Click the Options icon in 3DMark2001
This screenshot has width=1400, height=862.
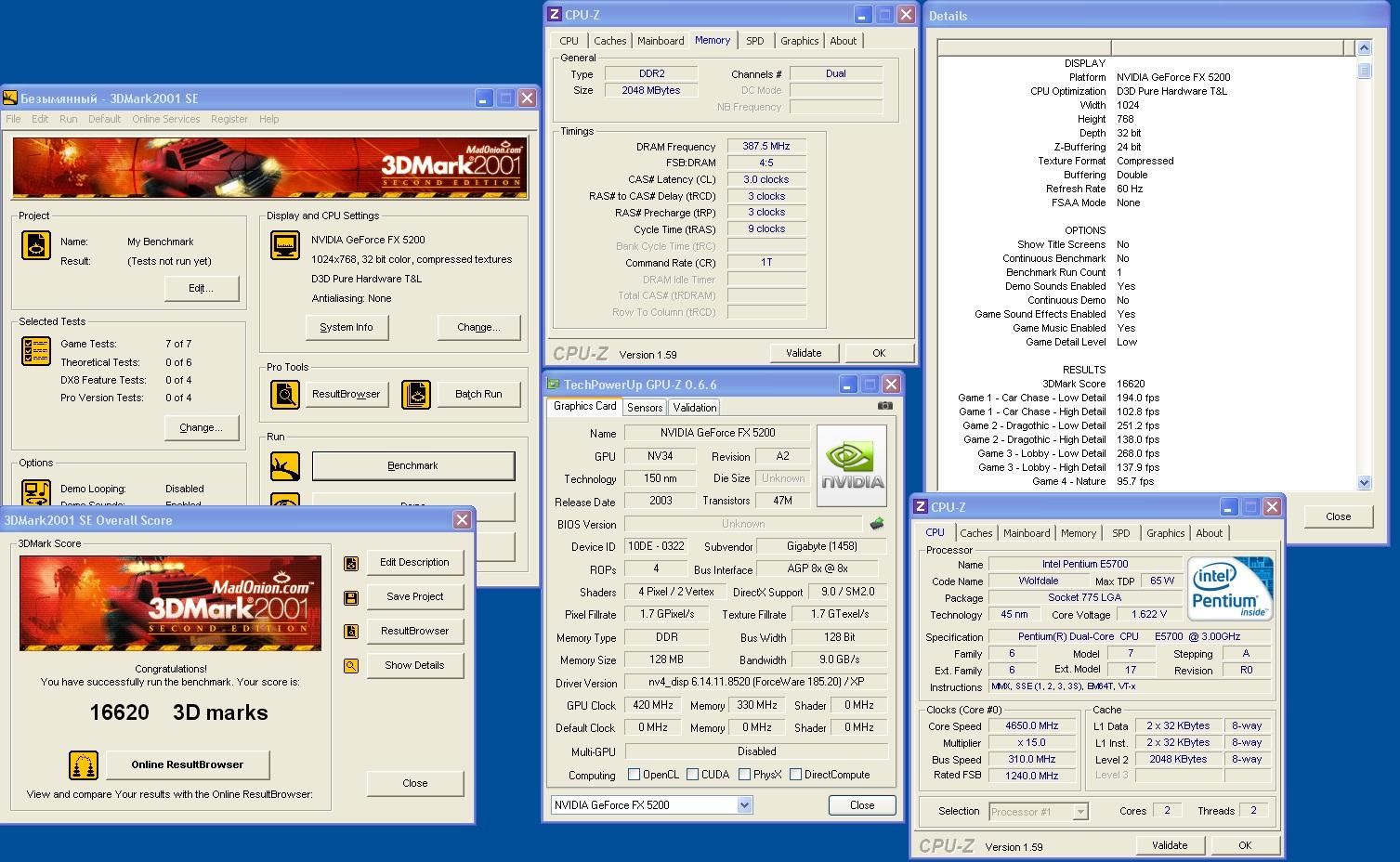35,491
